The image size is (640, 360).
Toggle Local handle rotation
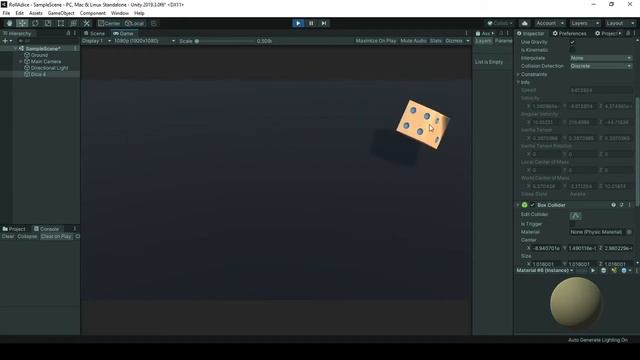pyautogui.click(x=134, y=23)
